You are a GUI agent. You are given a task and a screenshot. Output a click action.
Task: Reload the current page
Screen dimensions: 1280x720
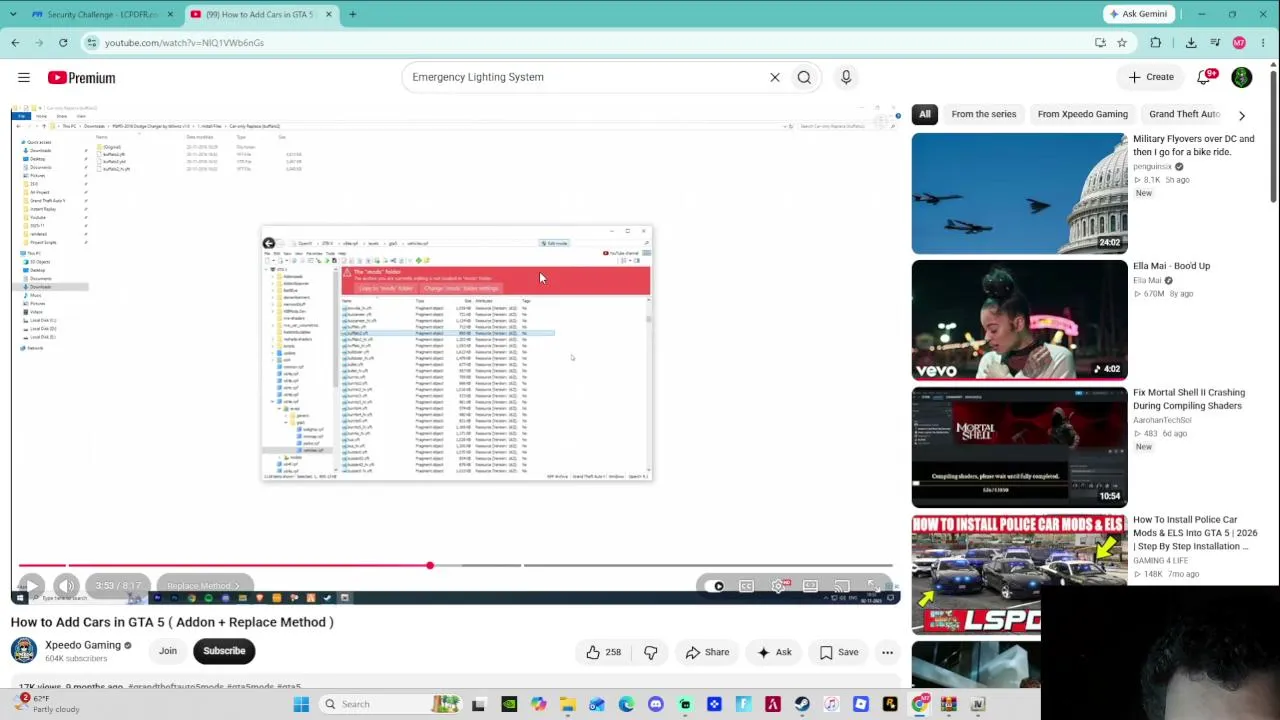pos(63,43)
